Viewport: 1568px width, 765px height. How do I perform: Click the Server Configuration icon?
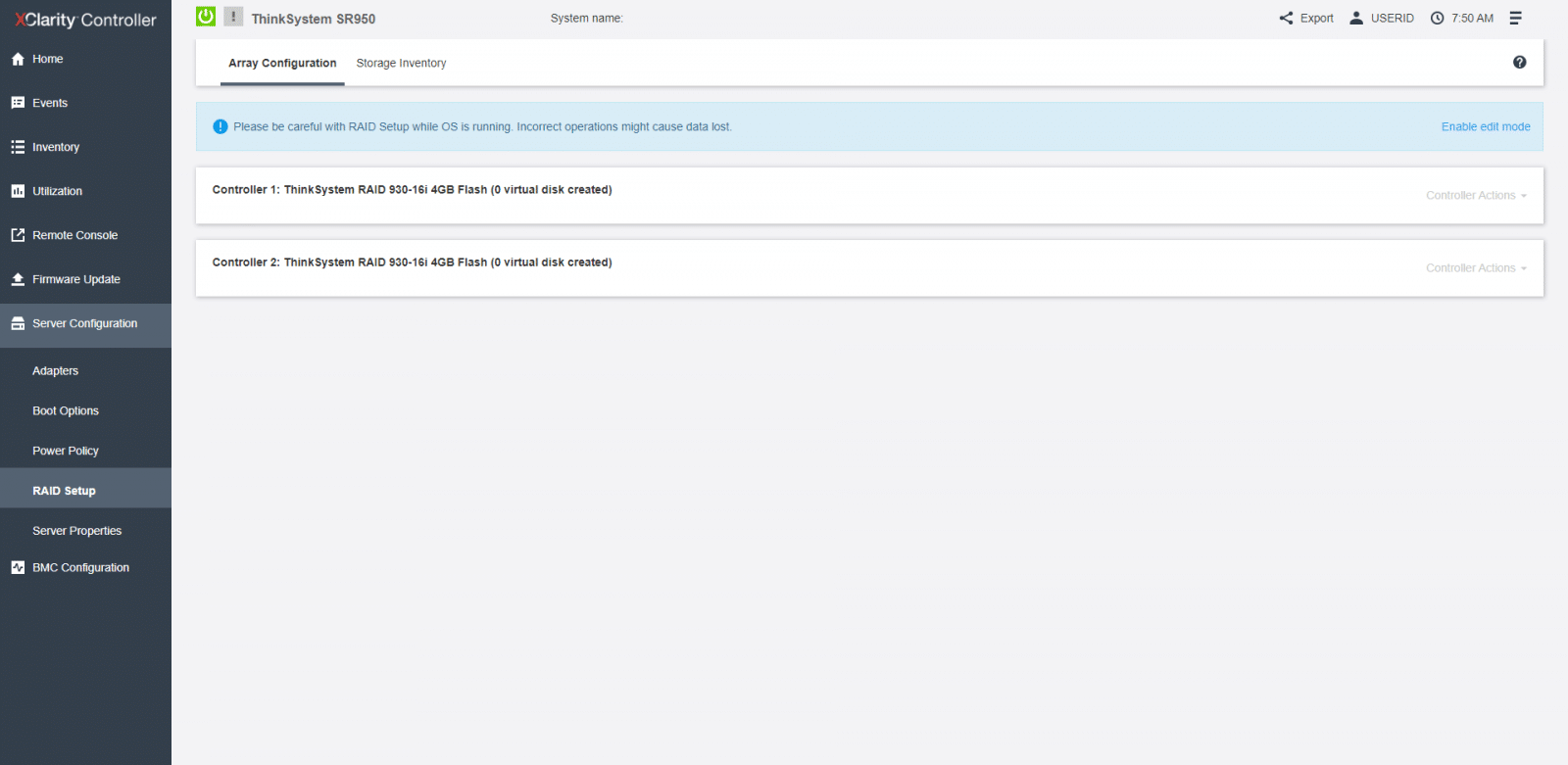[18, 323]
